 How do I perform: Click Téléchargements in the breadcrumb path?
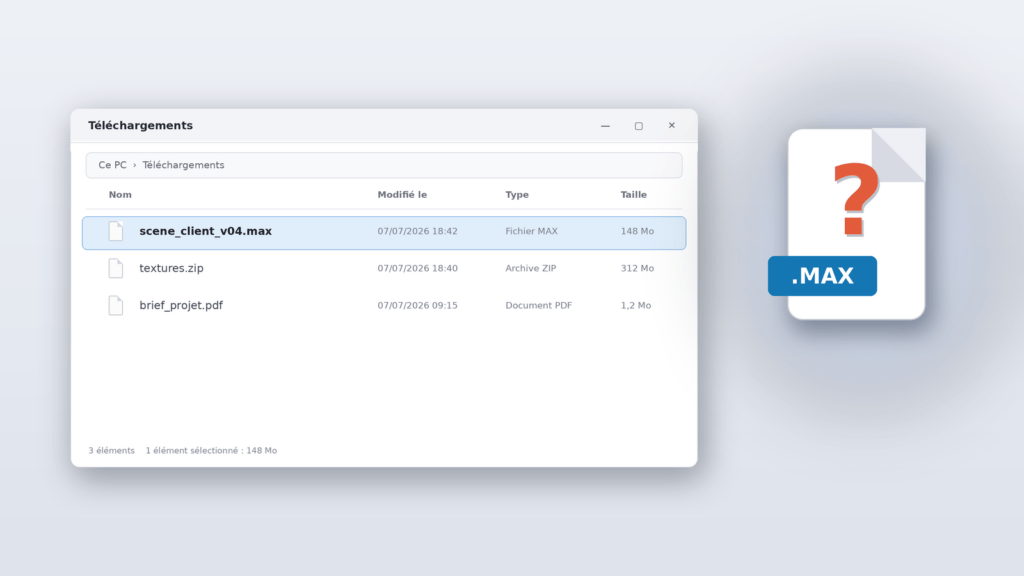[184, 165]
